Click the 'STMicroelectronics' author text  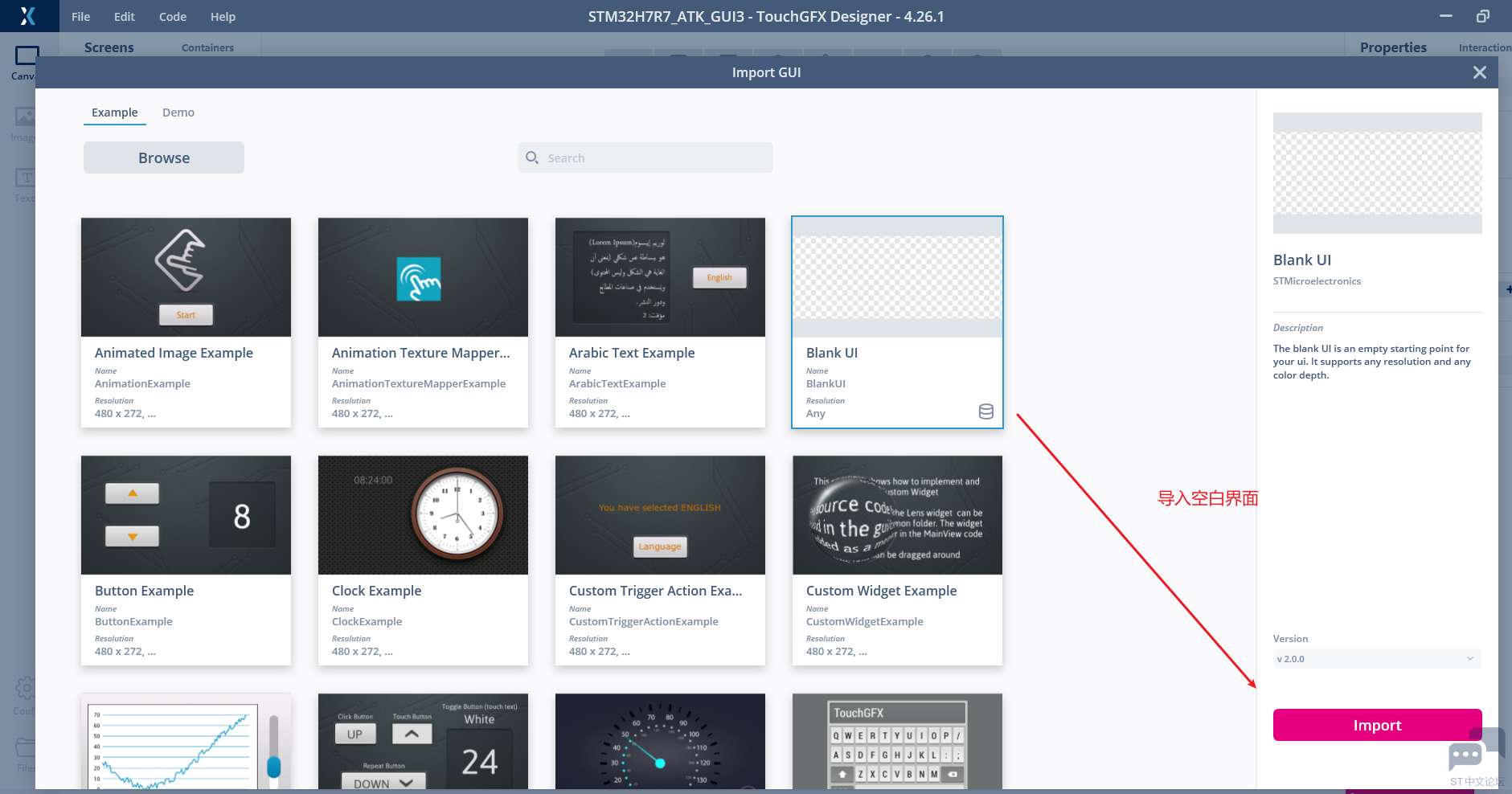(x=1317, y=281)
